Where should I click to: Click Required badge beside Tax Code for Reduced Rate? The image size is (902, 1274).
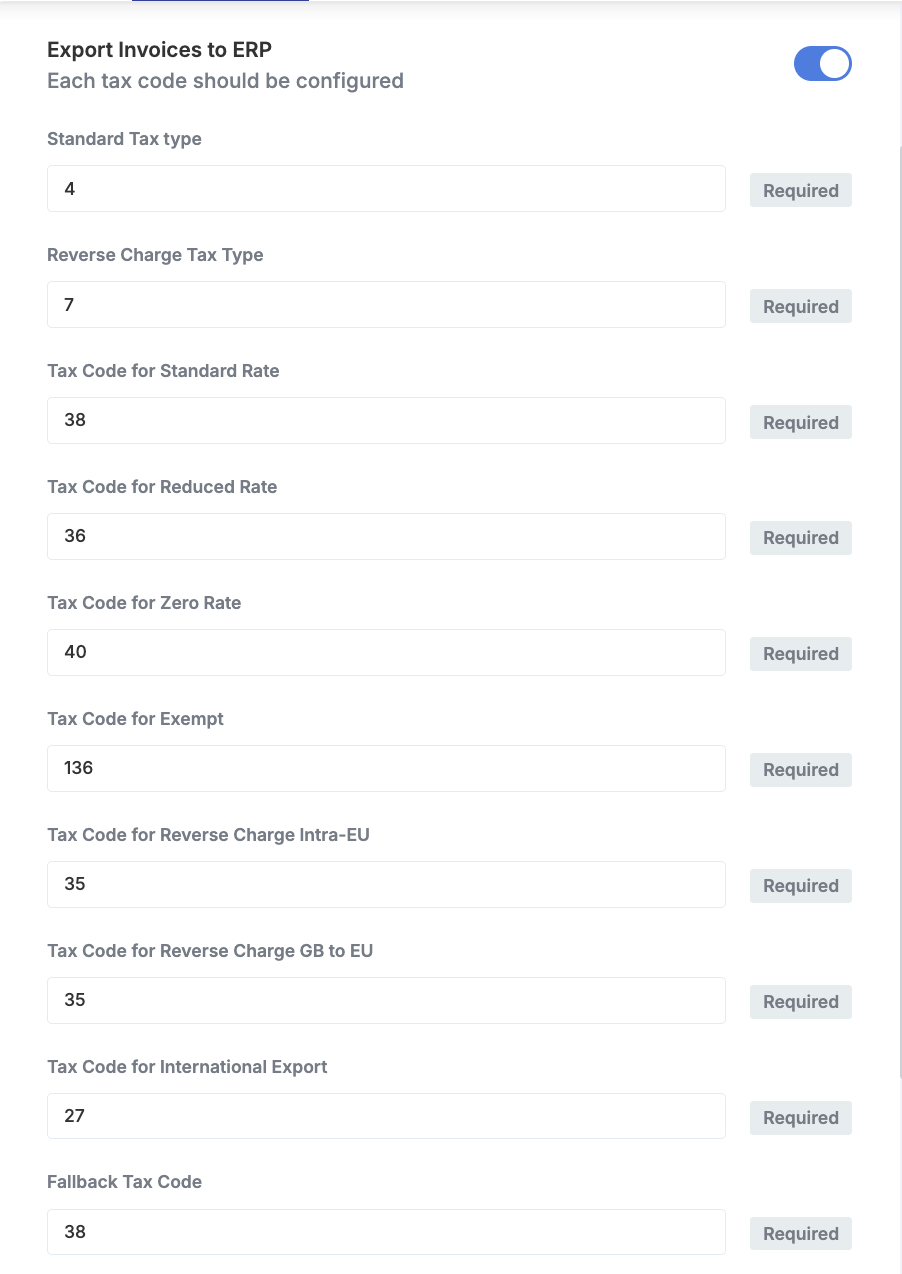click(x=800, y=538)
